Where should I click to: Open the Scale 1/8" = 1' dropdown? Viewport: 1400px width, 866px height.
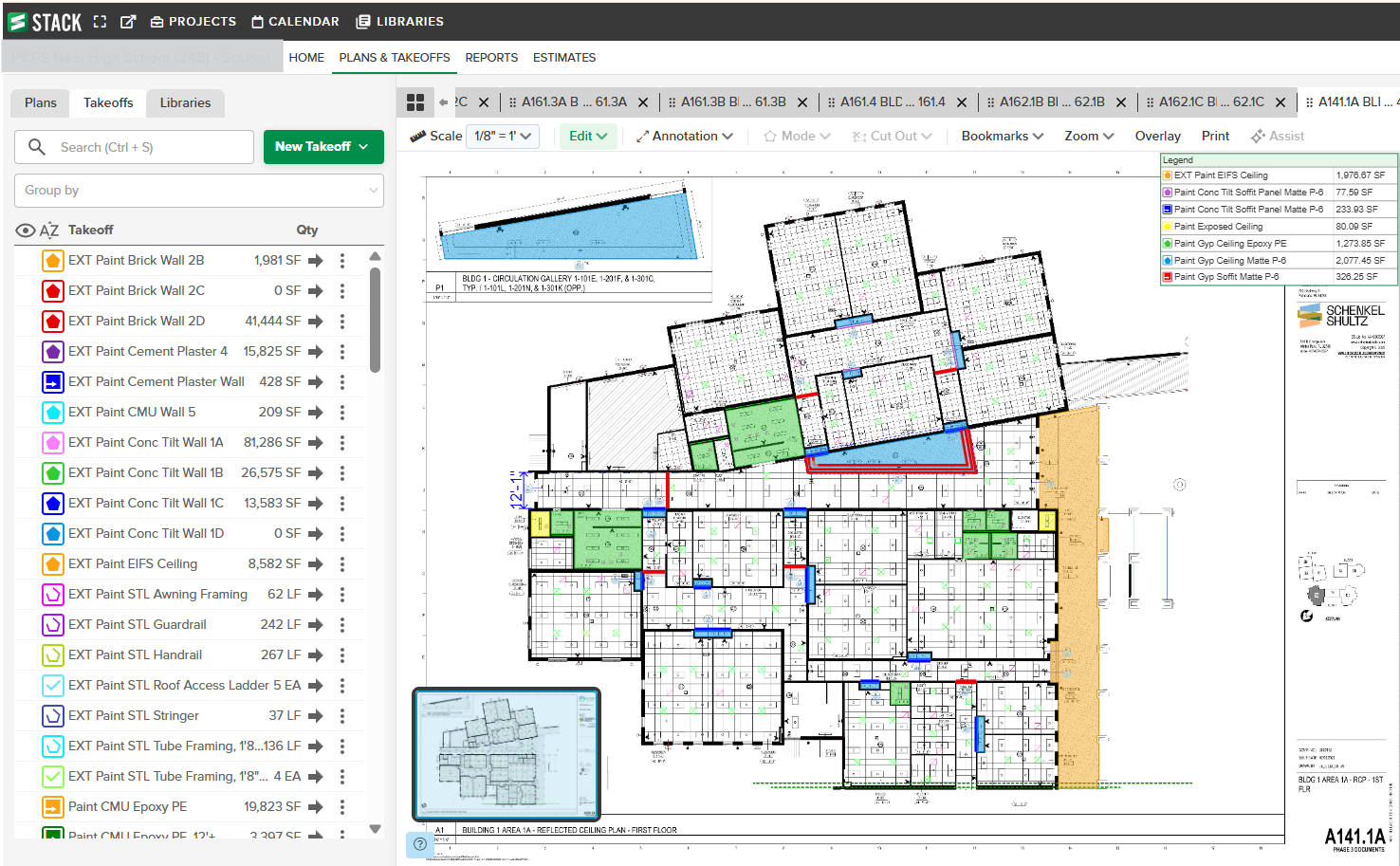click(503, 137)
